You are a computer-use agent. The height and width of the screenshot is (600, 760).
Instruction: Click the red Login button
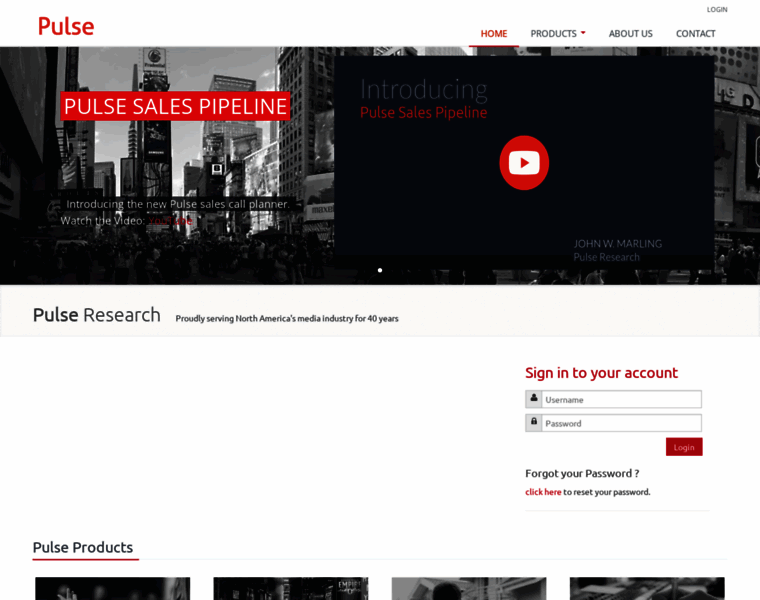point(684,447)
